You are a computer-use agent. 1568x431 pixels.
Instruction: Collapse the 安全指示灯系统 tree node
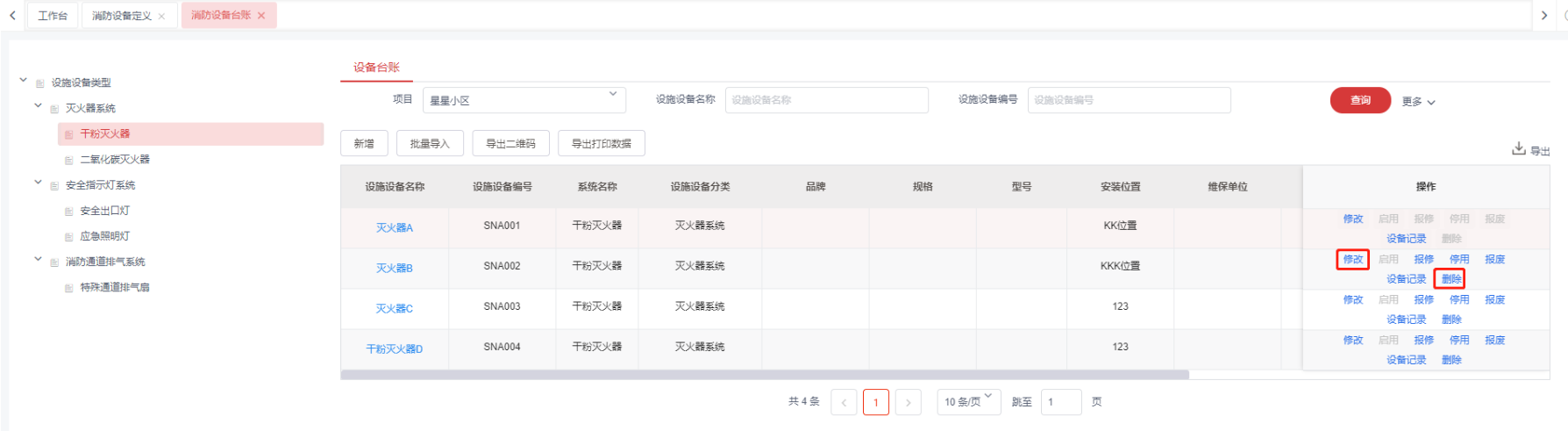click(x=38, y=183)
